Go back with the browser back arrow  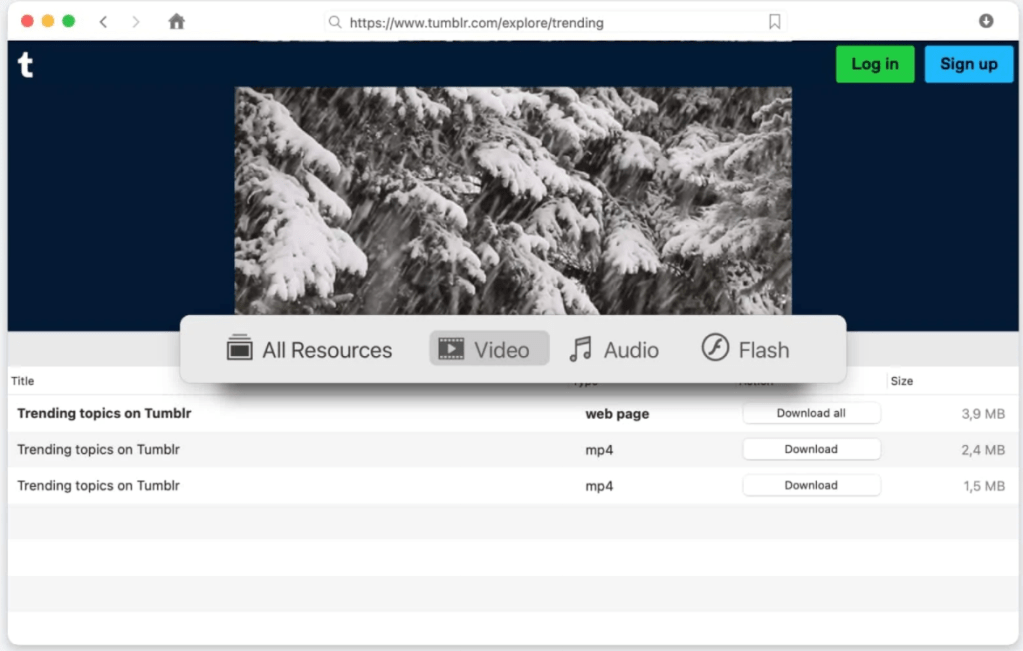[103, 22]
